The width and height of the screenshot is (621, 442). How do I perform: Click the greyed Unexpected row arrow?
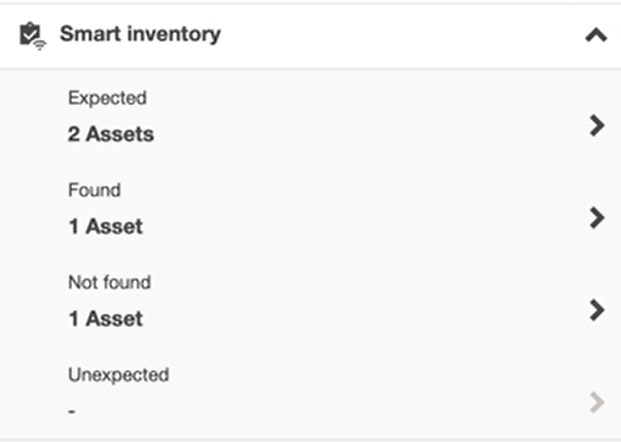(597, 402)
